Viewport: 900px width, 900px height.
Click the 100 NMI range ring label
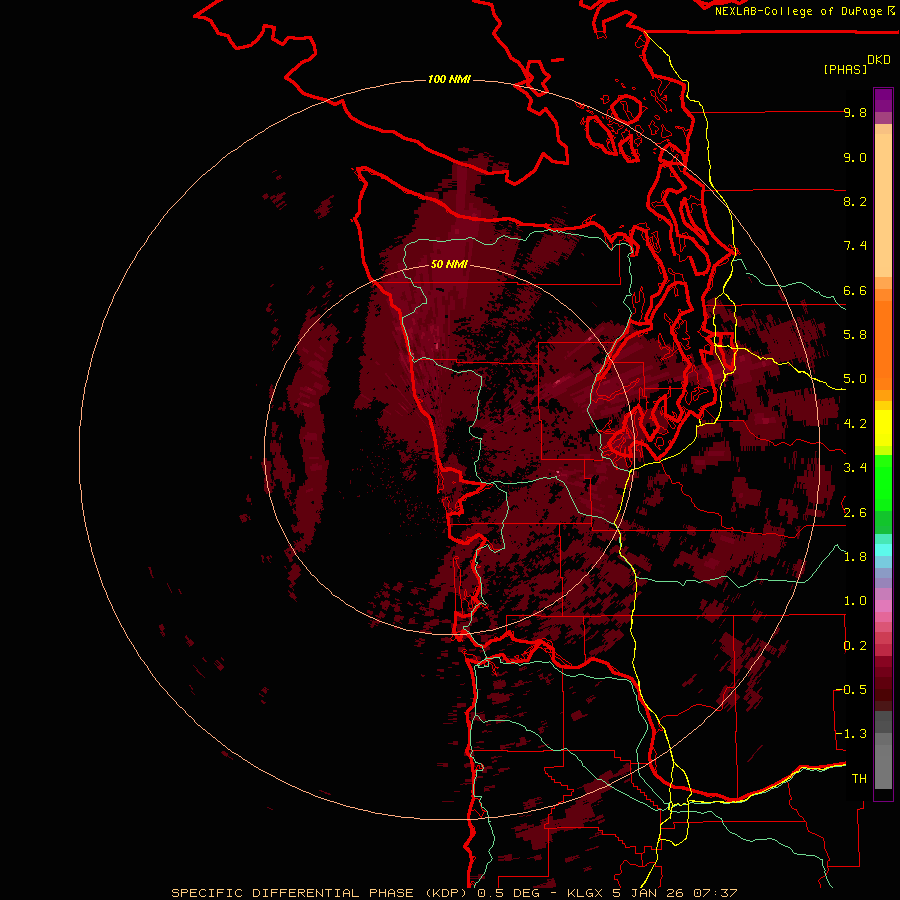tap(449, 79)
